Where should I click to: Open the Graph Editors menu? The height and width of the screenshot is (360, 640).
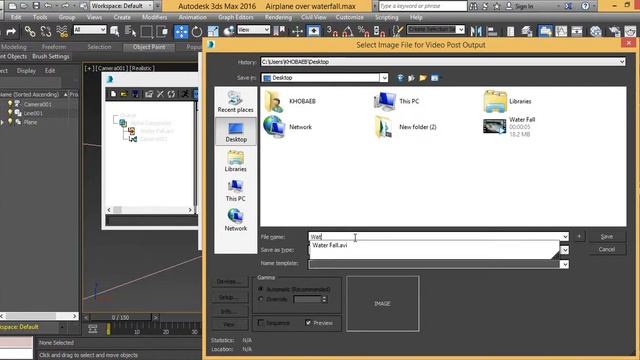point(236,17)
